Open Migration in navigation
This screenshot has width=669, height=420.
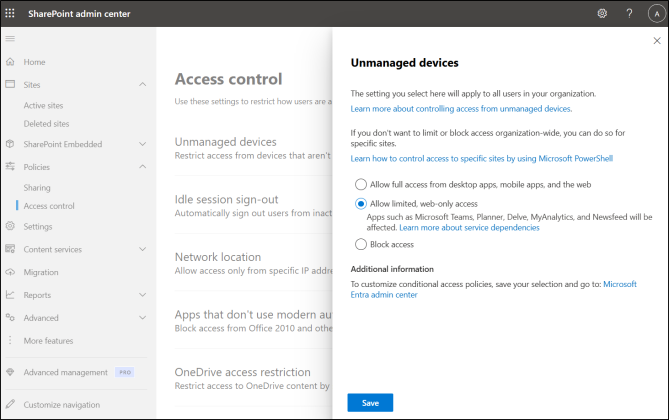41,272
